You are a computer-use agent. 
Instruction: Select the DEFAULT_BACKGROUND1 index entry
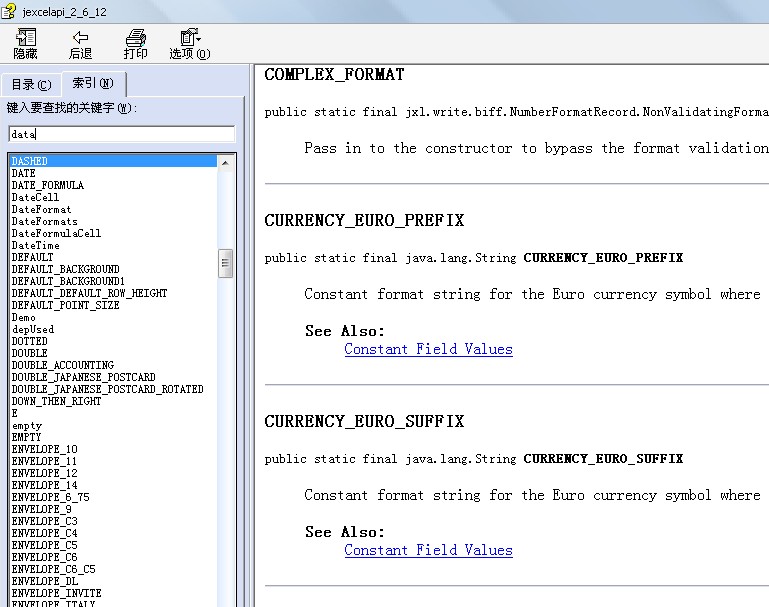tap(68, 281)
